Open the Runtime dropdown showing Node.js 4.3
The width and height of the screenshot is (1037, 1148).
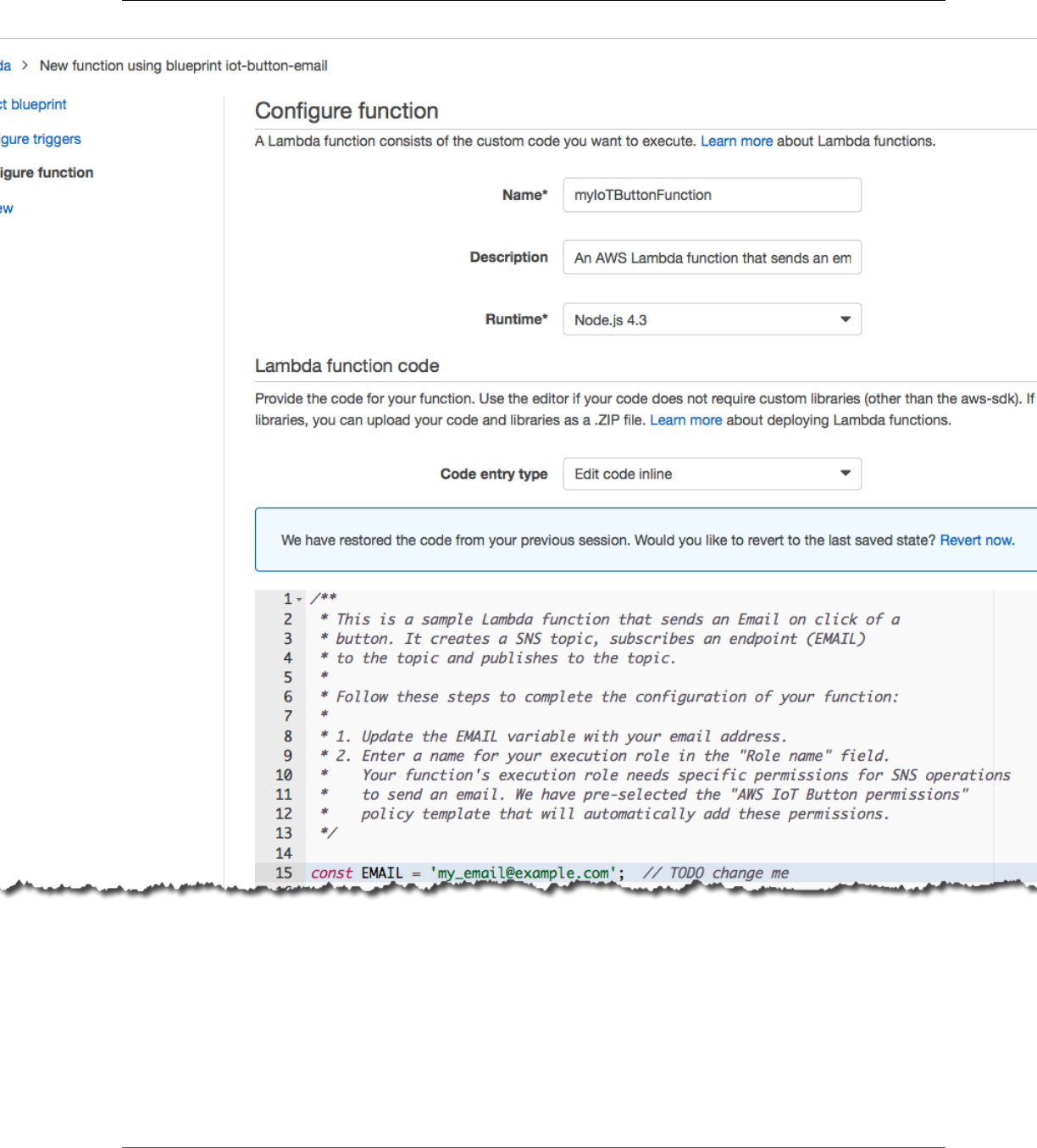click(712, 319)
